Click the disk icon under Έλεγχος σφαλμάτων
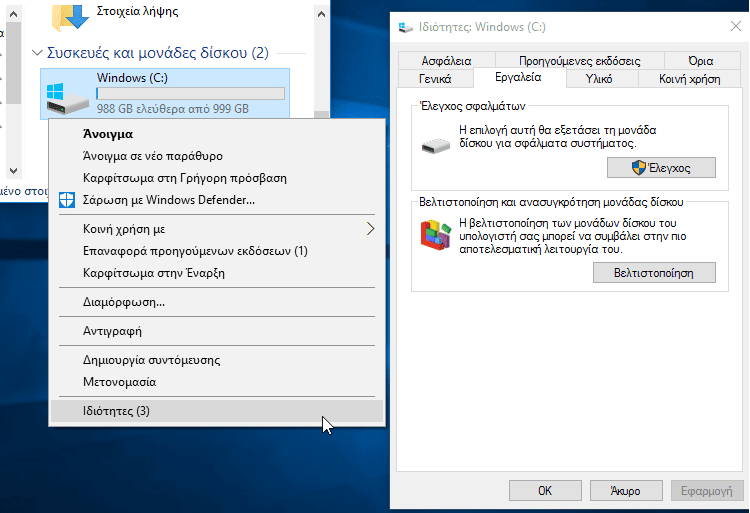The height and width of the screenshot is (513, 750). (435, 147)
